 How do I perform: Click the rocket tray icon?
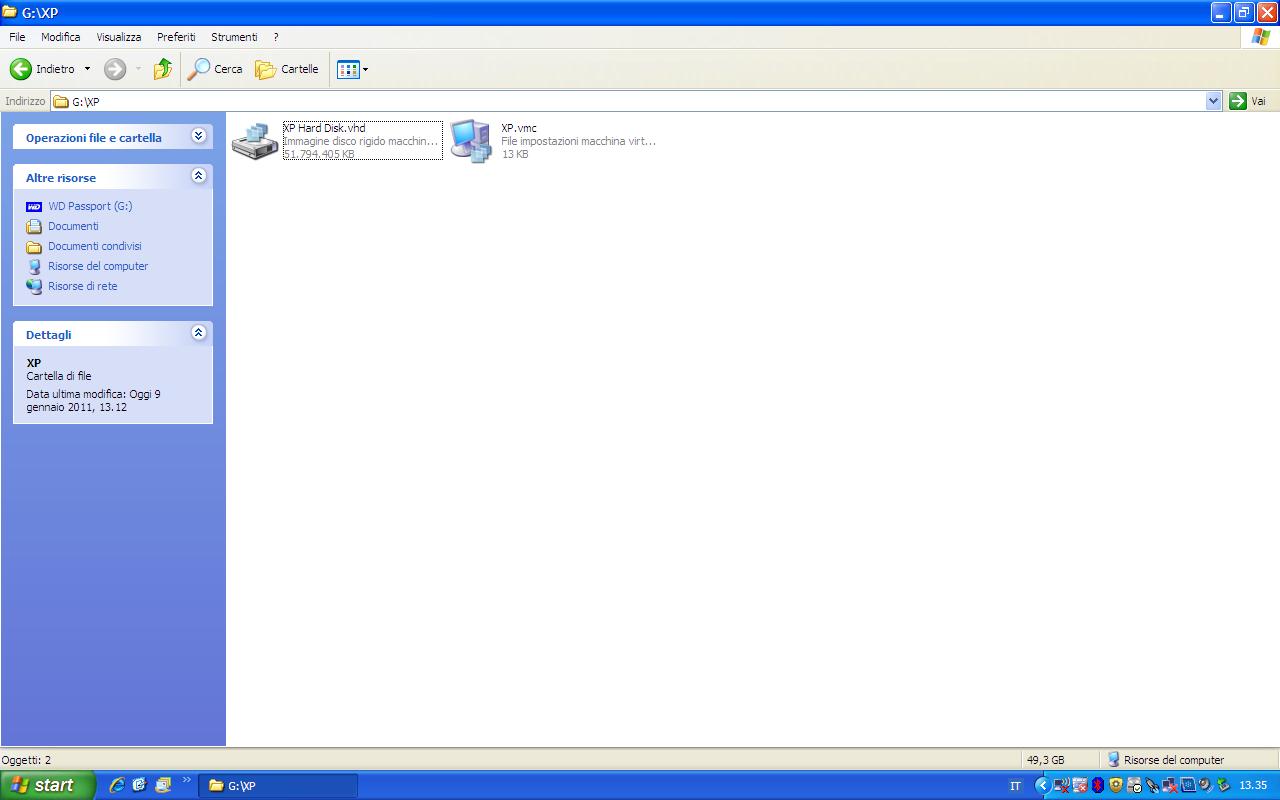(x=1152, y=786)
